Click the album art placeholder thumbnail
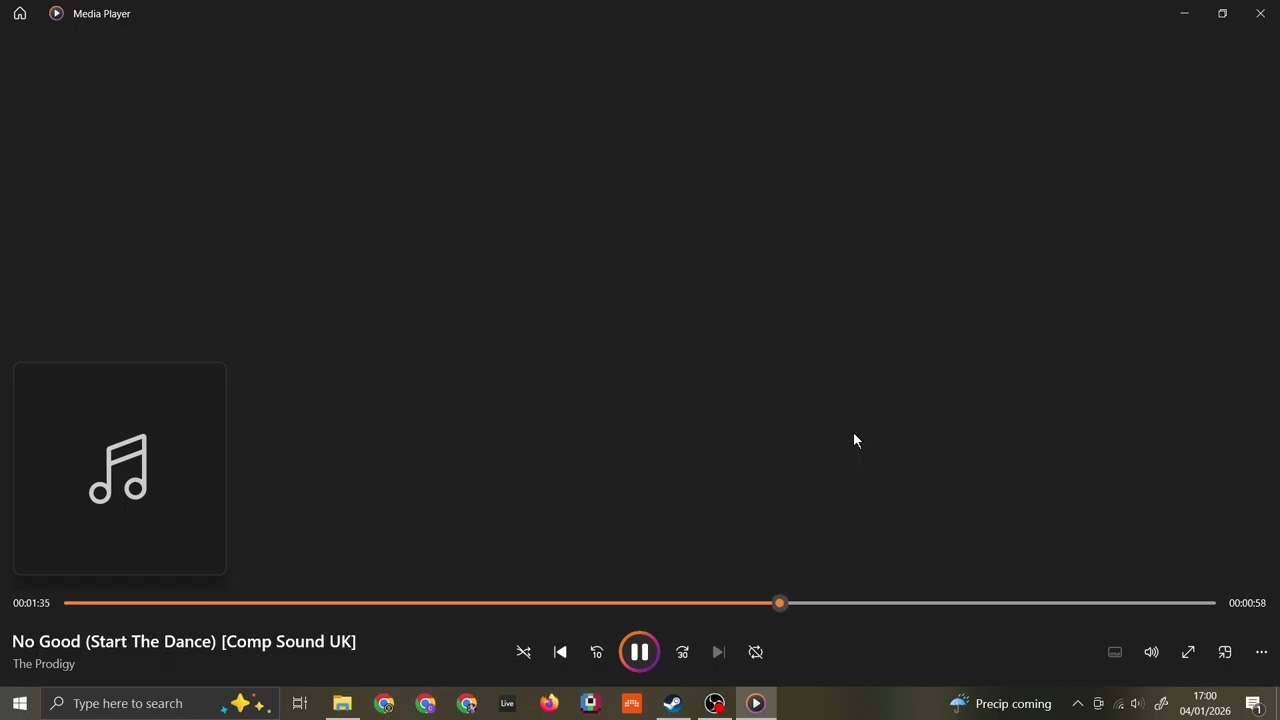1280x720 pixels. tap(120, 469)
